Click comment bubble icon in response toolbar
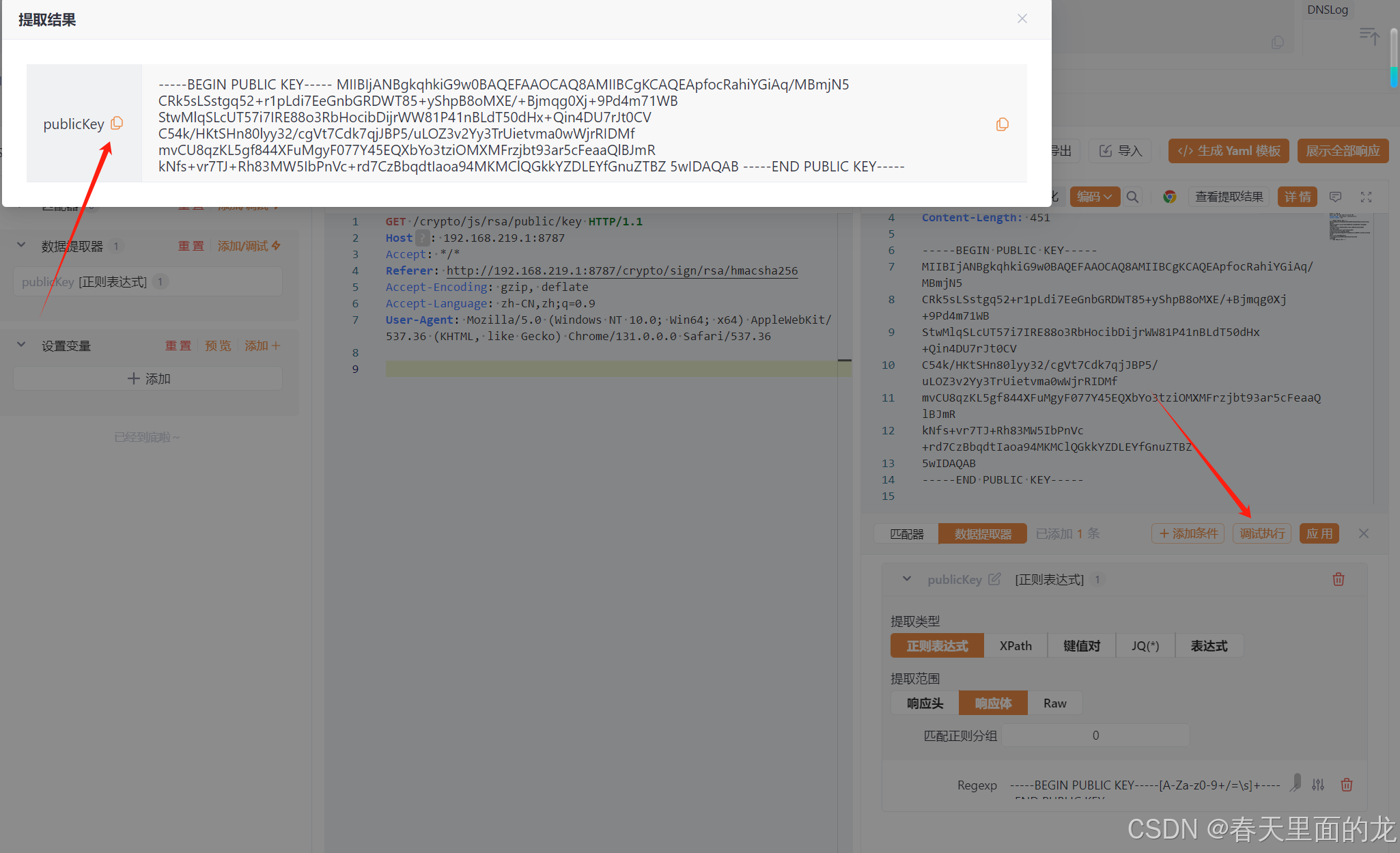Screen dimensions: 1400x853 coord(1335,197)
